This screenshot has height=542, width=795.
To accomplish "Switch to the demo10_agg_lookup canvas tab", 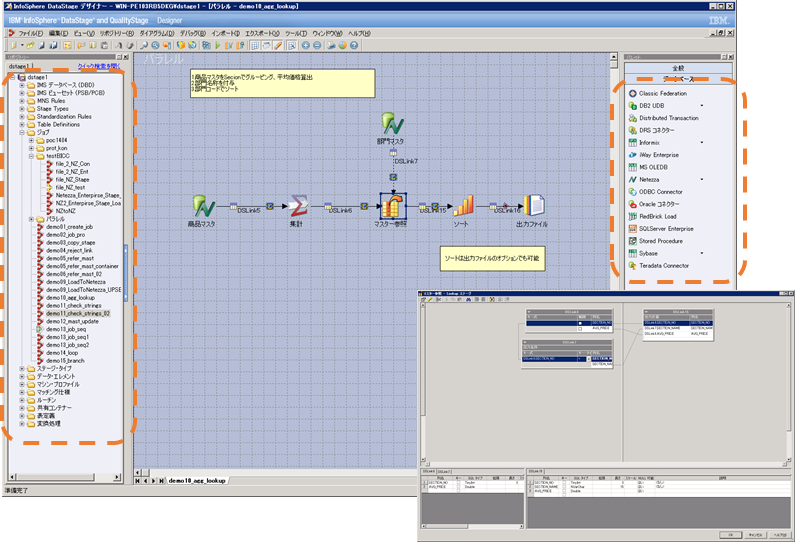I will click(197, 480).
